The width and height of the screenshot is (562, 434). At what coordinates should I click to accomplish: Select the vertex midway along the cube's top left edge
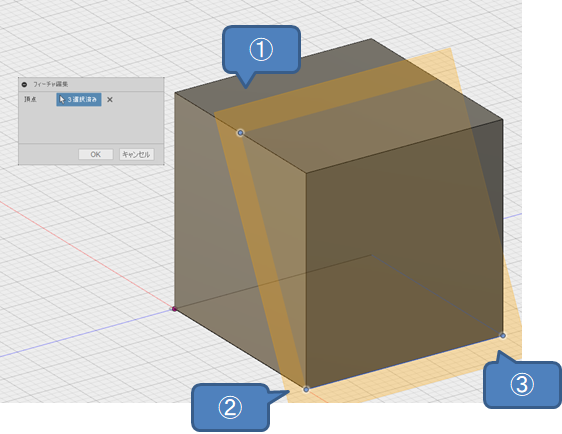(240, 133)
